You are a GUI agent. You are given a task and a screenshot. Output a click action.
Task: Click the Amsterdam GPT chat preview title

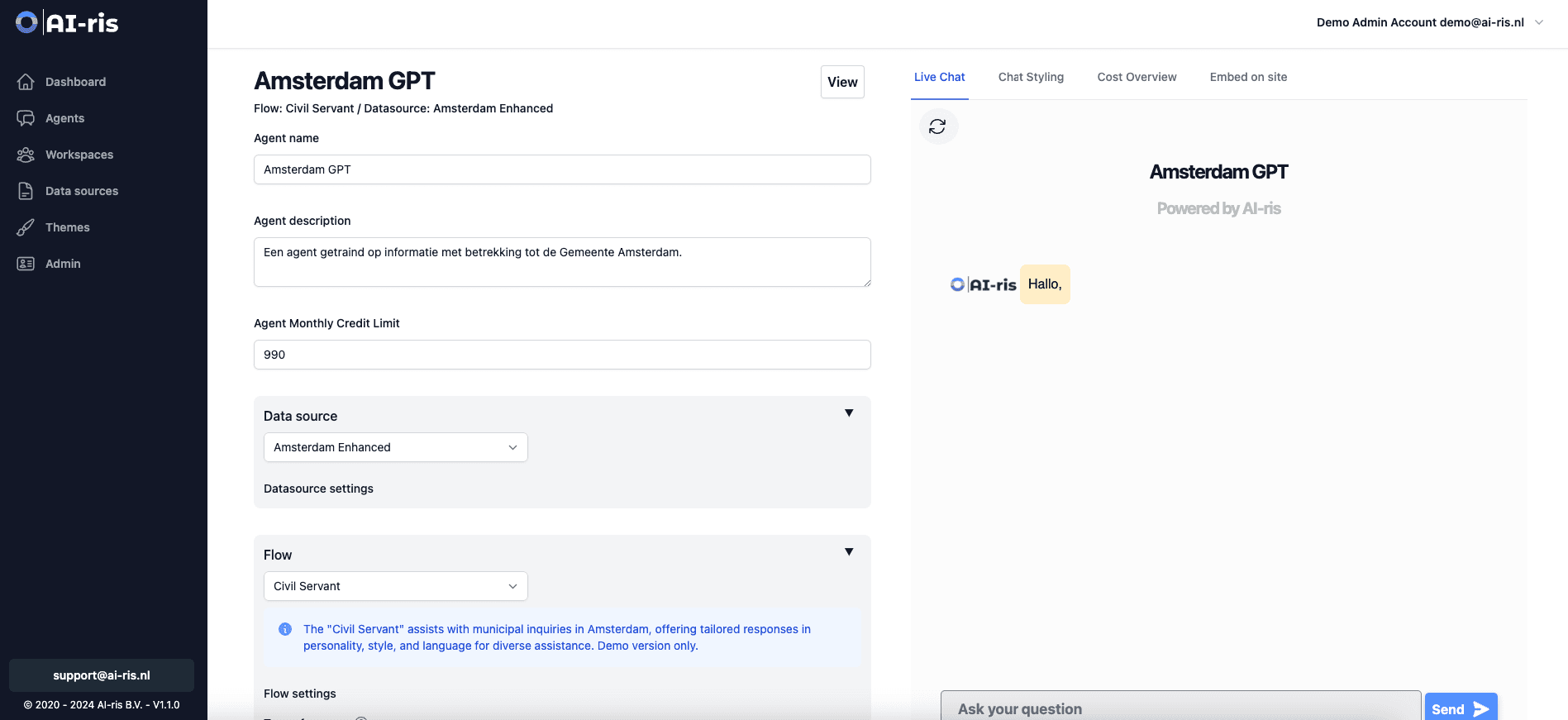point(1218,172)
